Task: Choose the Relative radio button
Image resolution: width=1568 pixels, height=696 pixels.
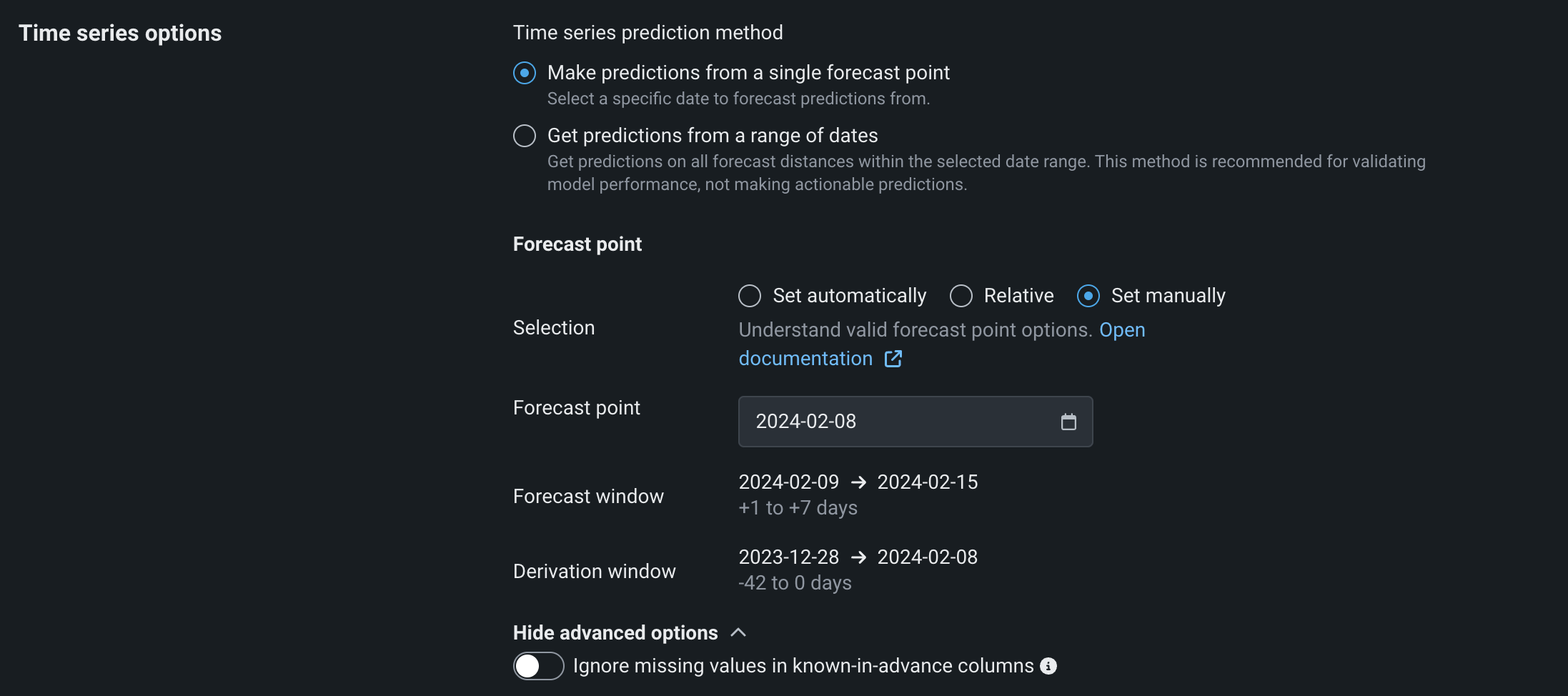Action: (x=961, y=296)
